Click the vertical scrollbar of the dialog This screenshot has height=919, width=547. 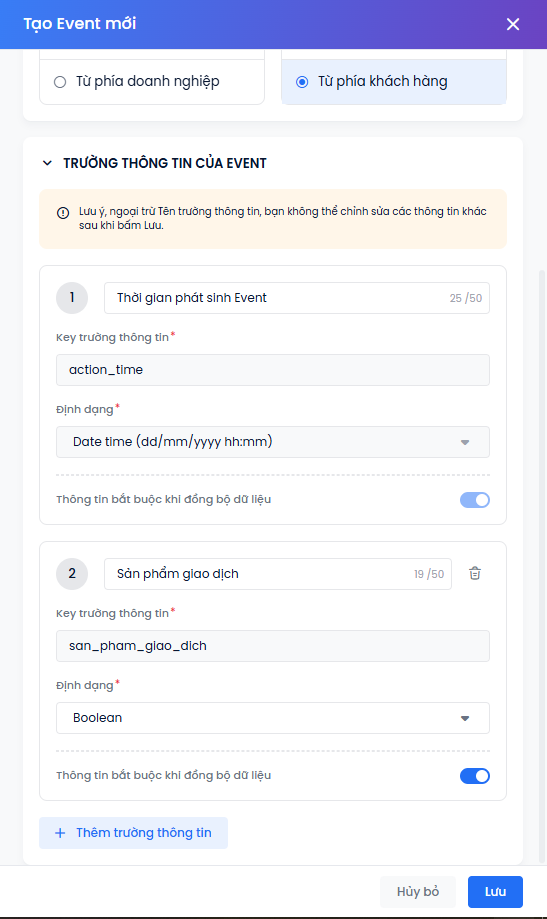[542, 565]
